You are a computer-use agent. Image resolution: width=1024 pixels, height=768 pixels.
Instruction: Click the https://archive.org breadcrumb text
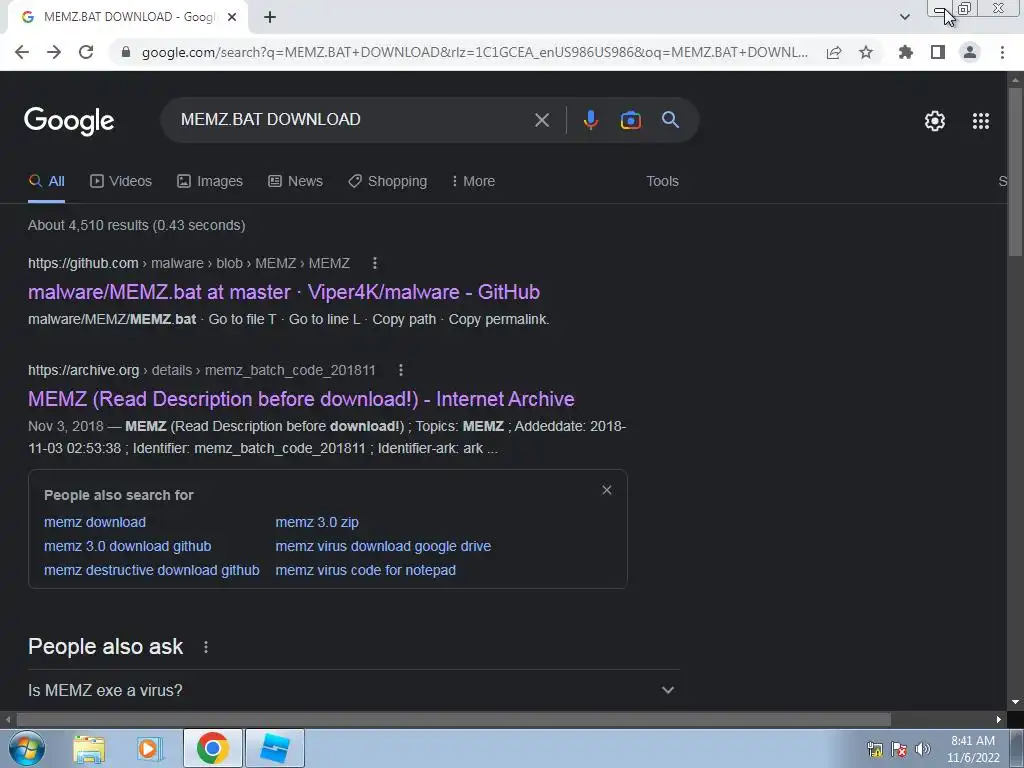84,370
